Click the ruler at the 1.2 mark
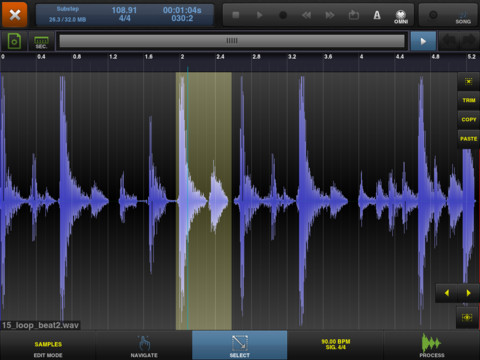Screen dimensions: 480x360 [x=113, y=57]
